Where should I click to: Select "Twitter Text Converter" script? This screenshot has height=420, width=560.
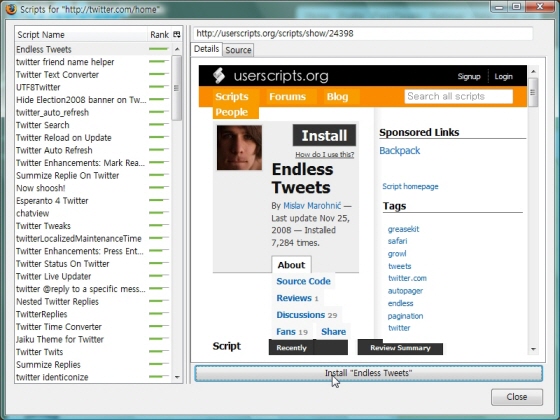coord(93,75)
